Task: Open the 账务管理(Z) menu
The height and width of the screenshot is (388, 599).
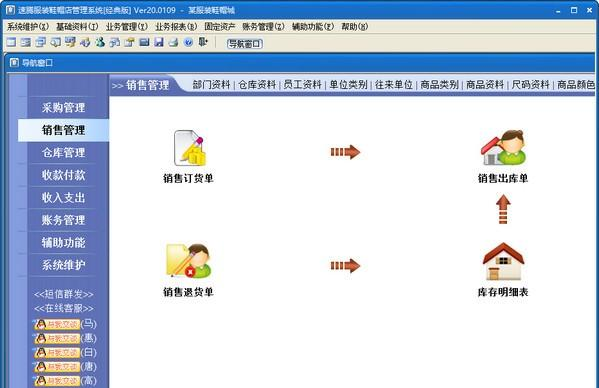Action: pos(264,27)
